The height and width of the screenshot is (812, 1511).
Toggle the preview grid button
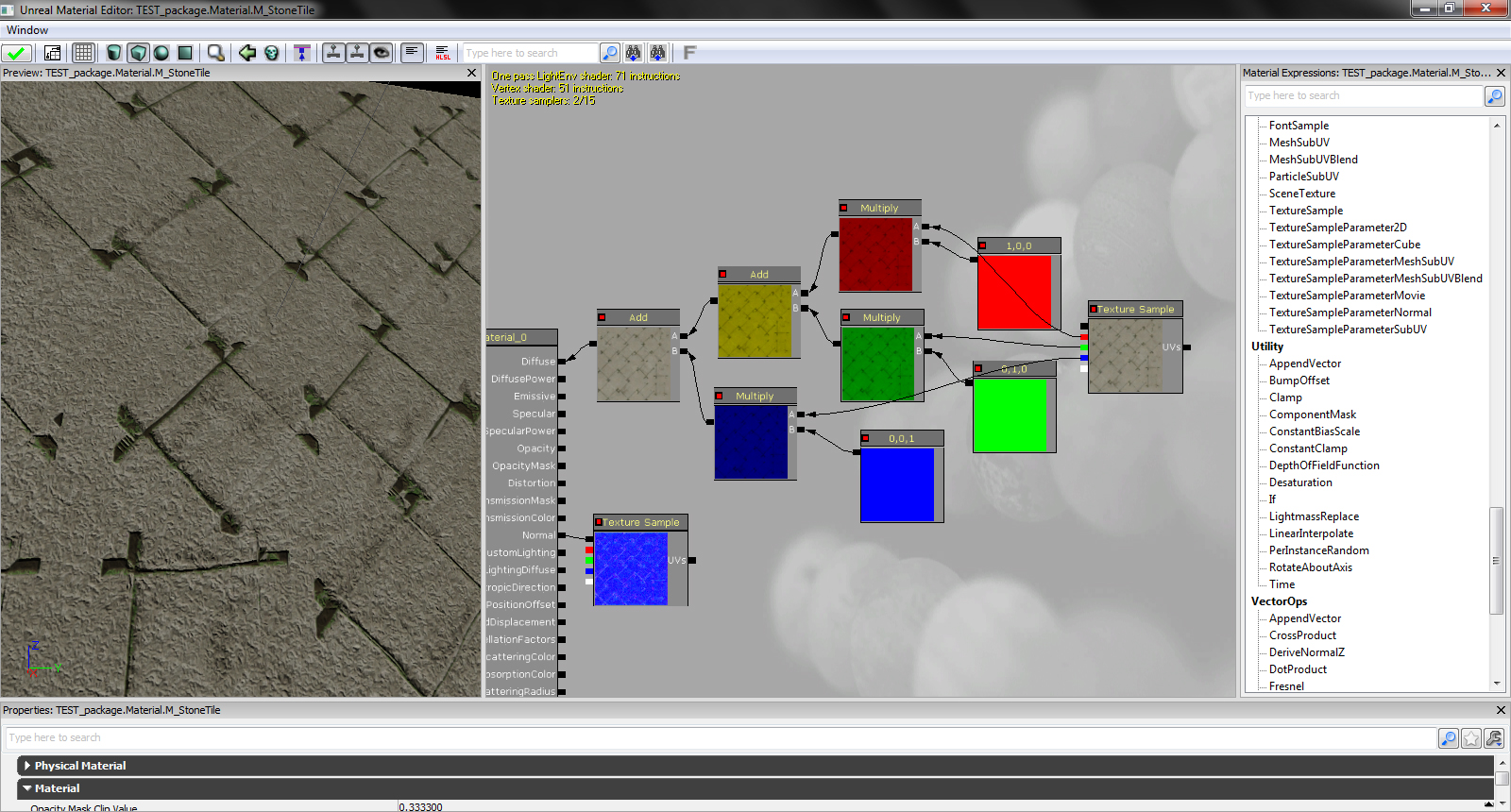84,53
